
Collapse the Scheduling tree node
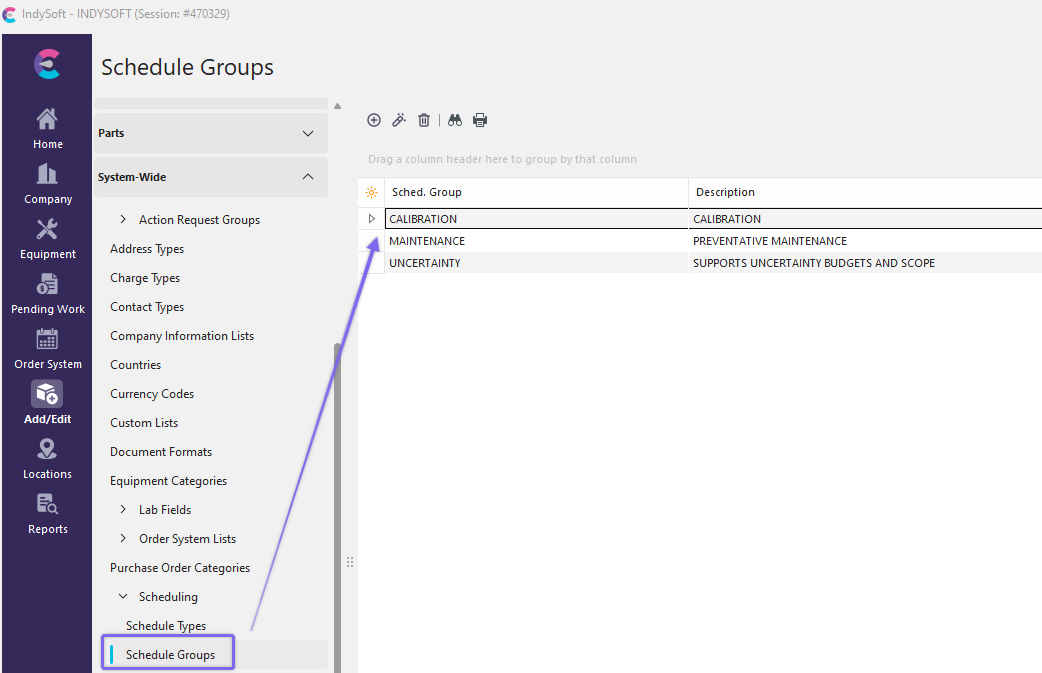point(123,597)
